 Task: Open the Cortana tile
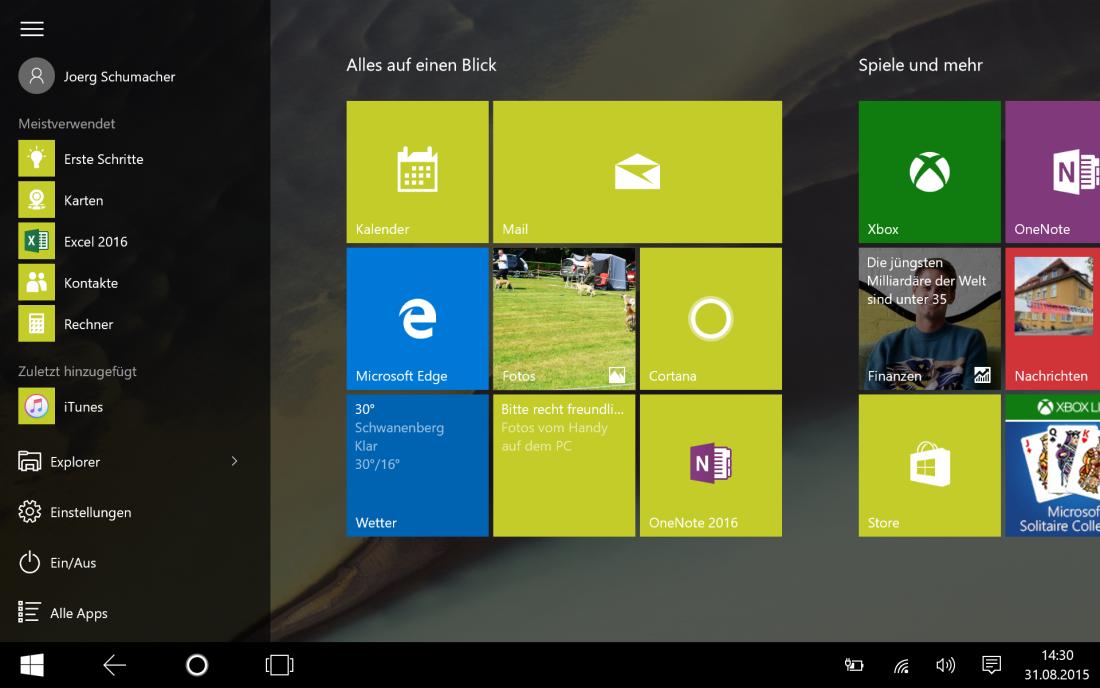point(710,319)
